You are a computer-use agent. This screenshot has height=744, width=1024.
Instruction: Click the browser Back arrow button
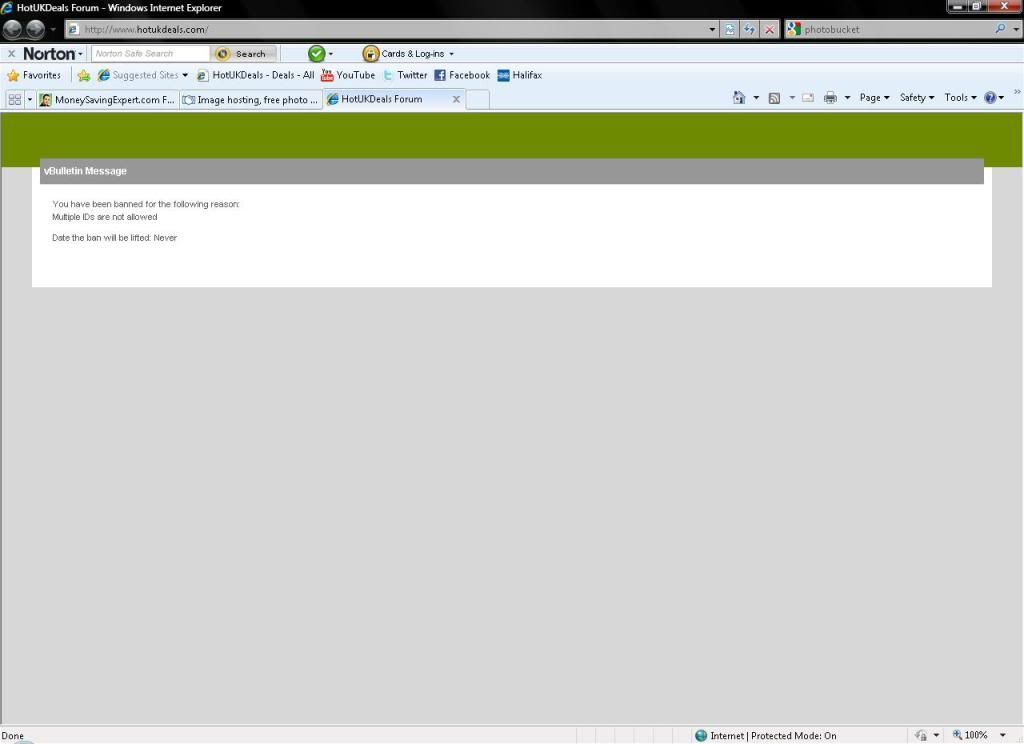coord(13,29)
